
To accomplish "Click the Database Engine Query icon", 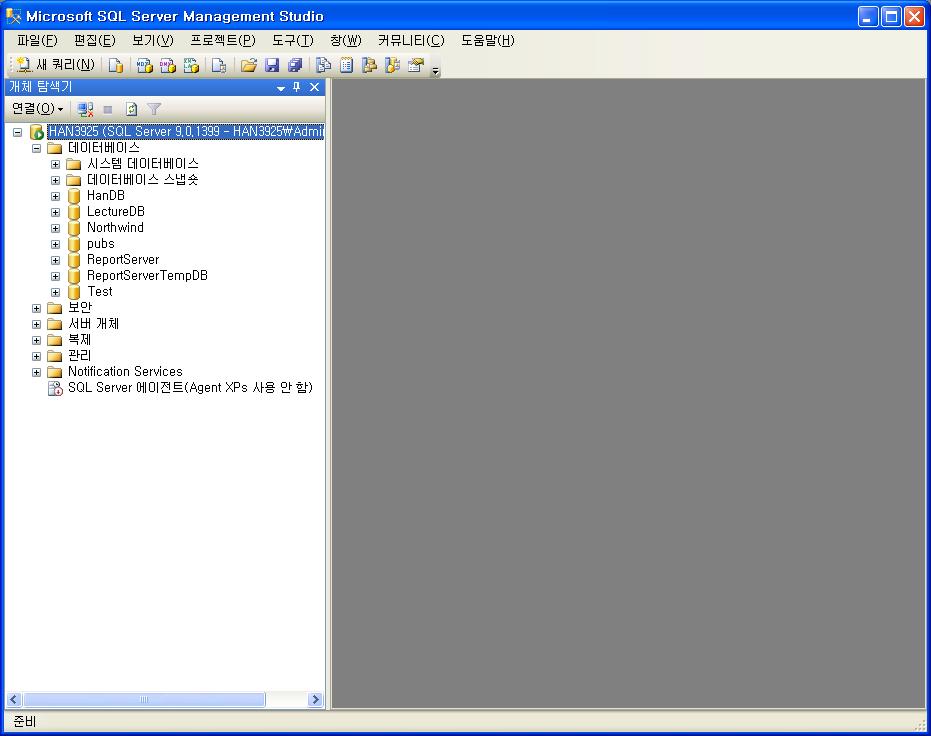I will click(116, 65).
